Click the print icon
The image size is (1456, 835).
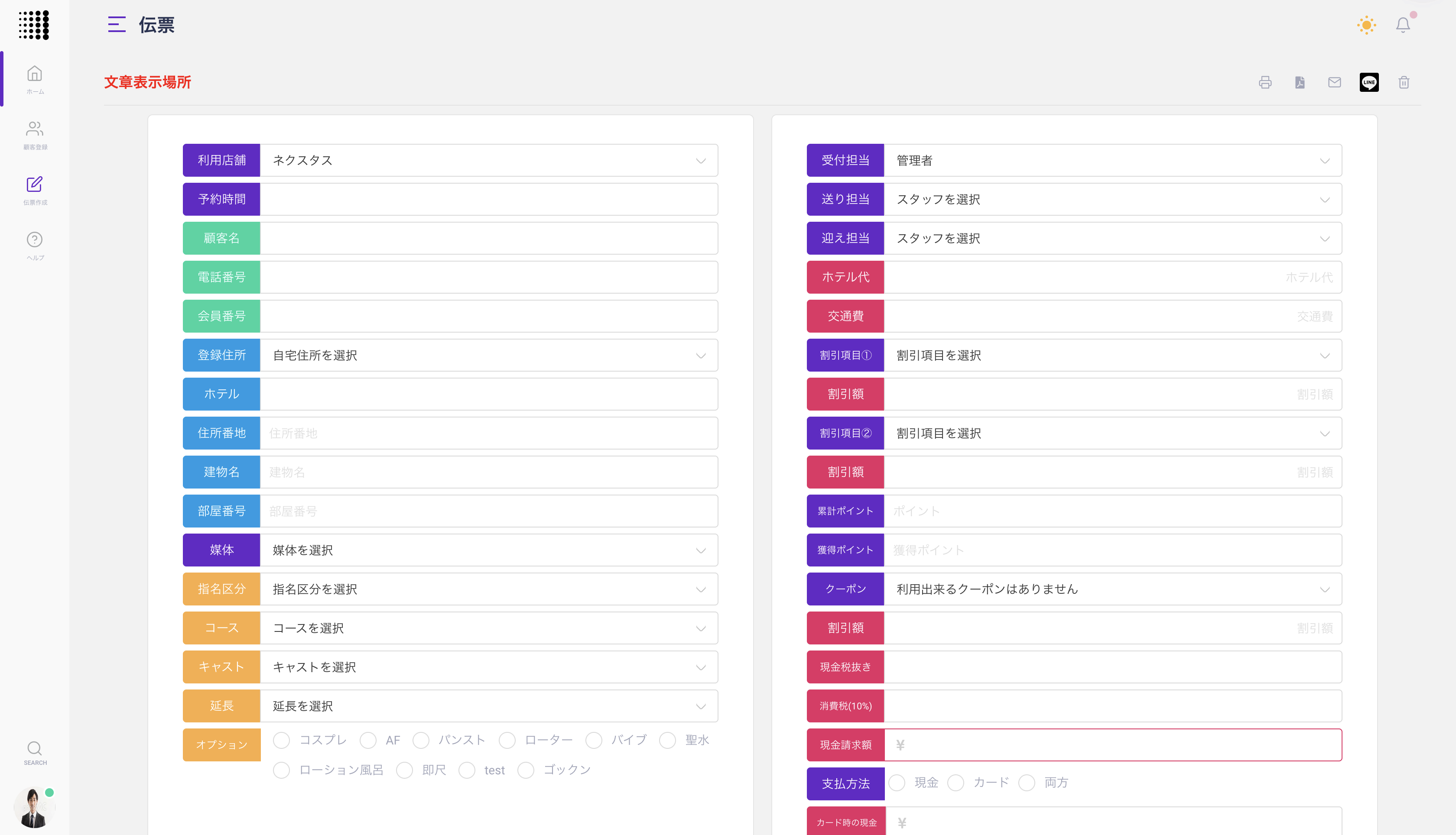pos(1265,83)
